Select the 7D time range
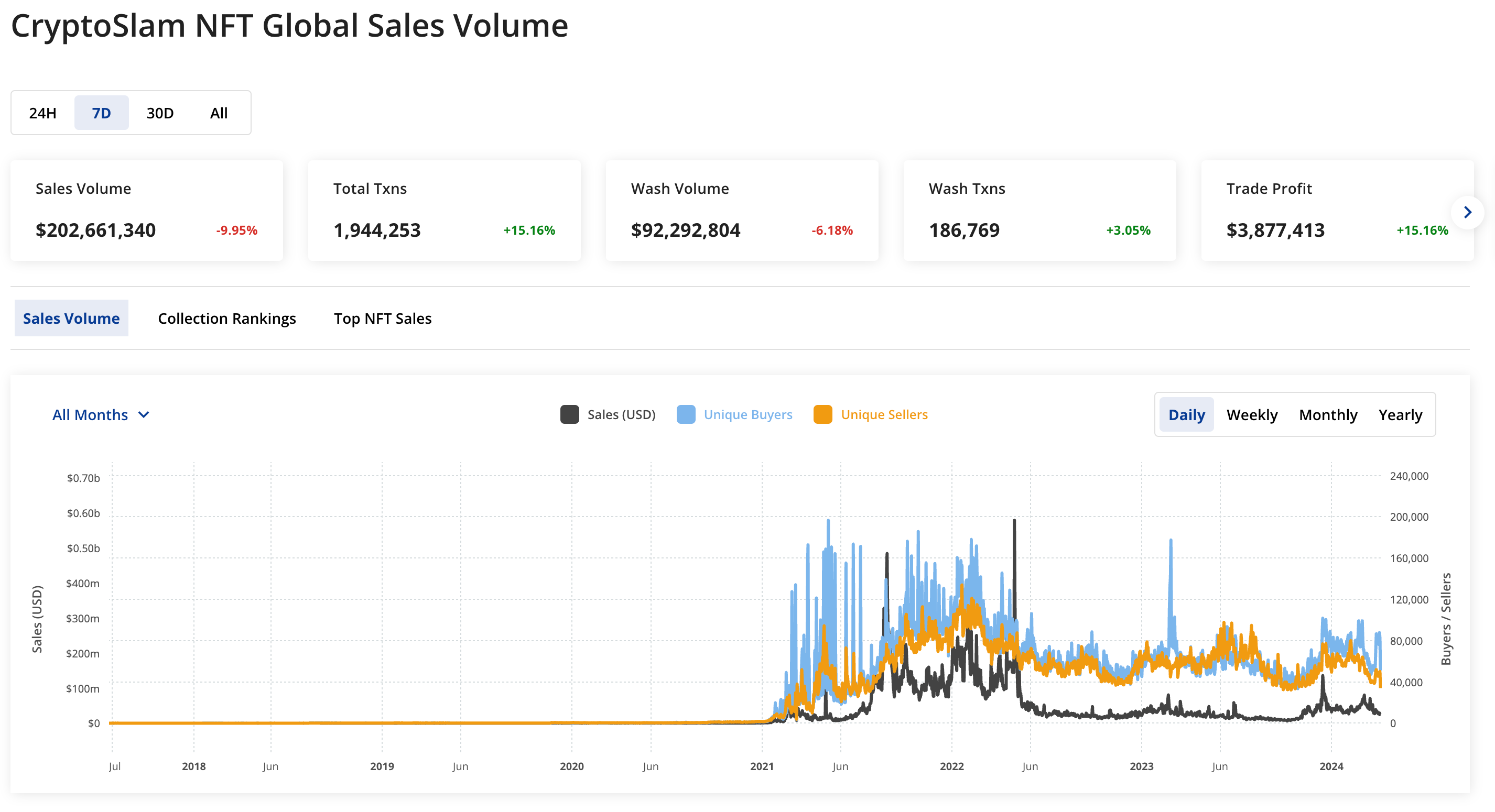1495x812 pixels. click(x=102, y=113)
